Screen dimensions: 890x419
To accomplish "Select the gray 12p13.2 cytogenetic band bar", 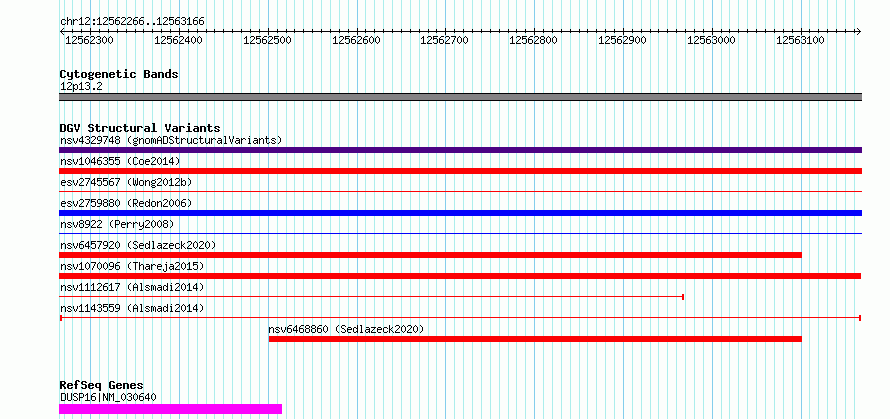I will [x=460, y=97].
